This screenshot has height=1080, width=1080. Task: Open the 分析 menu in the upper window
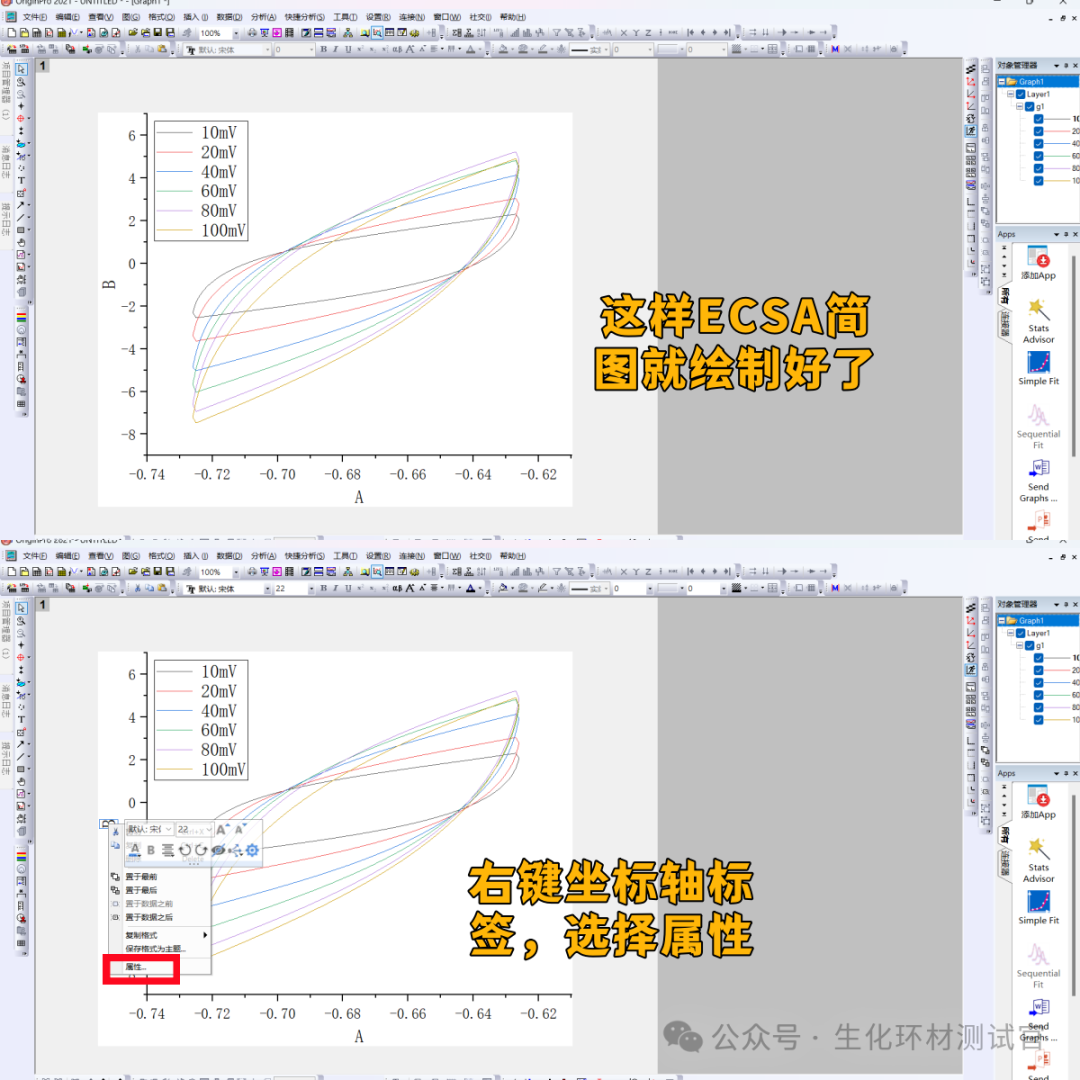click(263, 17)
